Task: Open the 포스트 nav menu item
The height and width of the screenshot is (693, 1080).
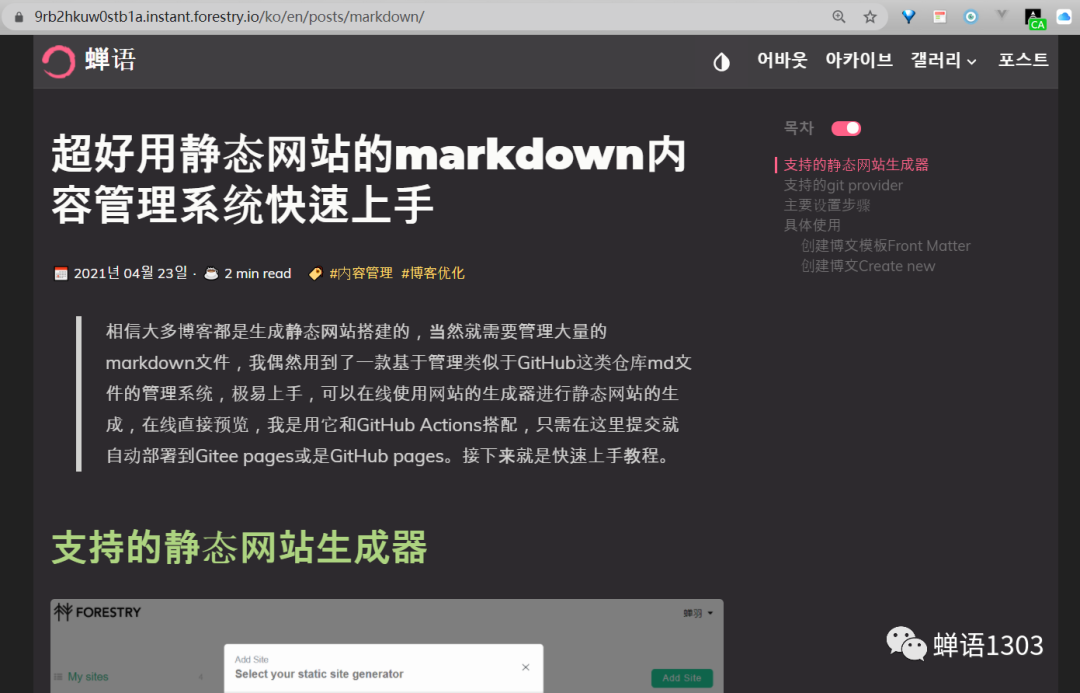Action: (x=1024, y=61)
